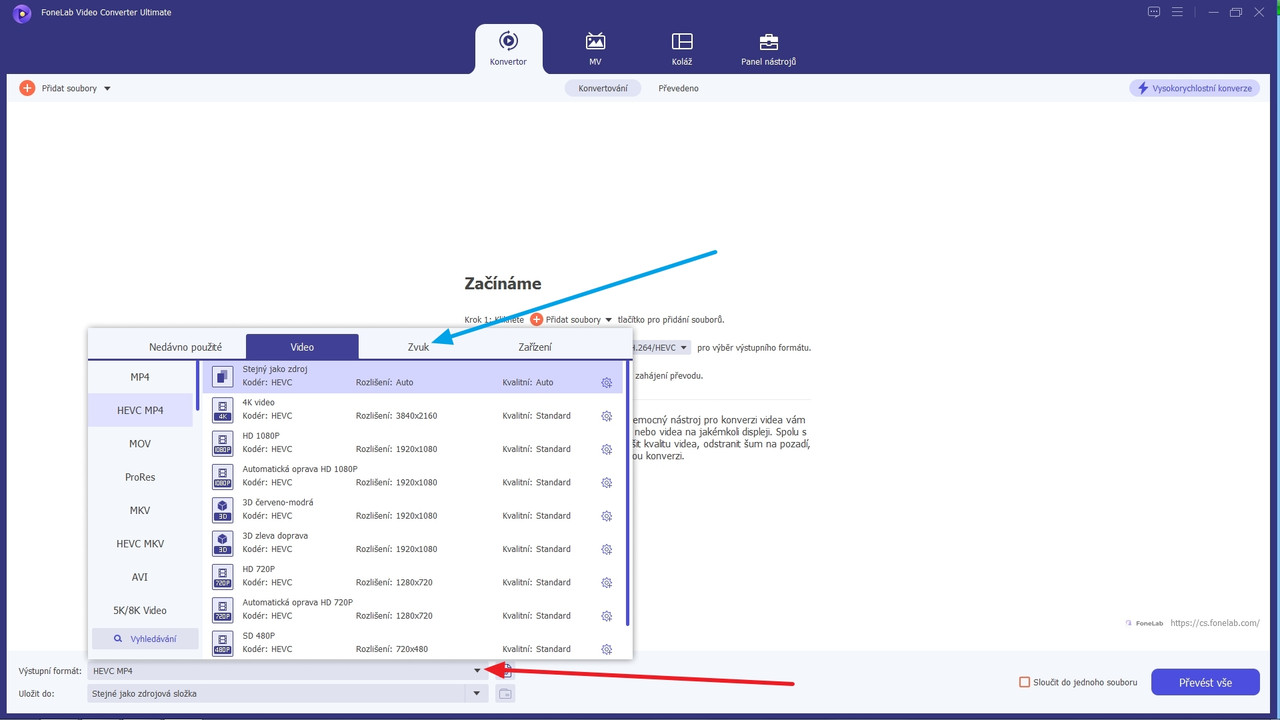Choose MOV in the format list

click(x=140, y=443)
